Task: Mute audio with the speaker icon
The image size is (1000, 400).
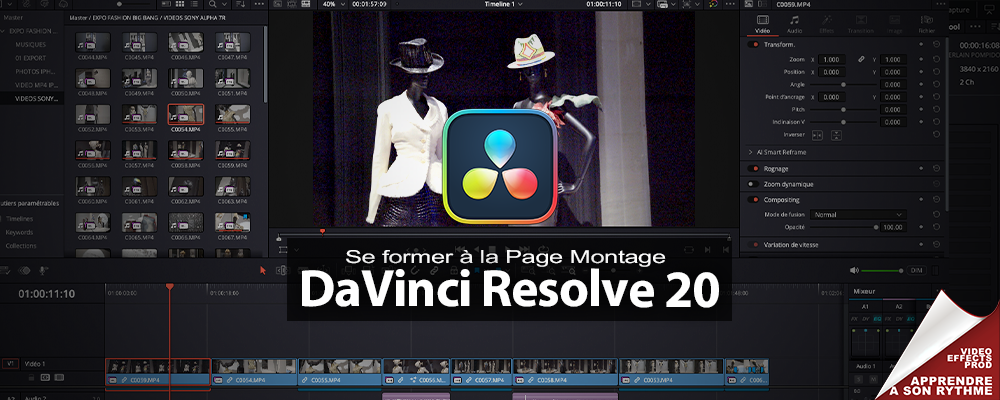Action: tap(854, 270)
